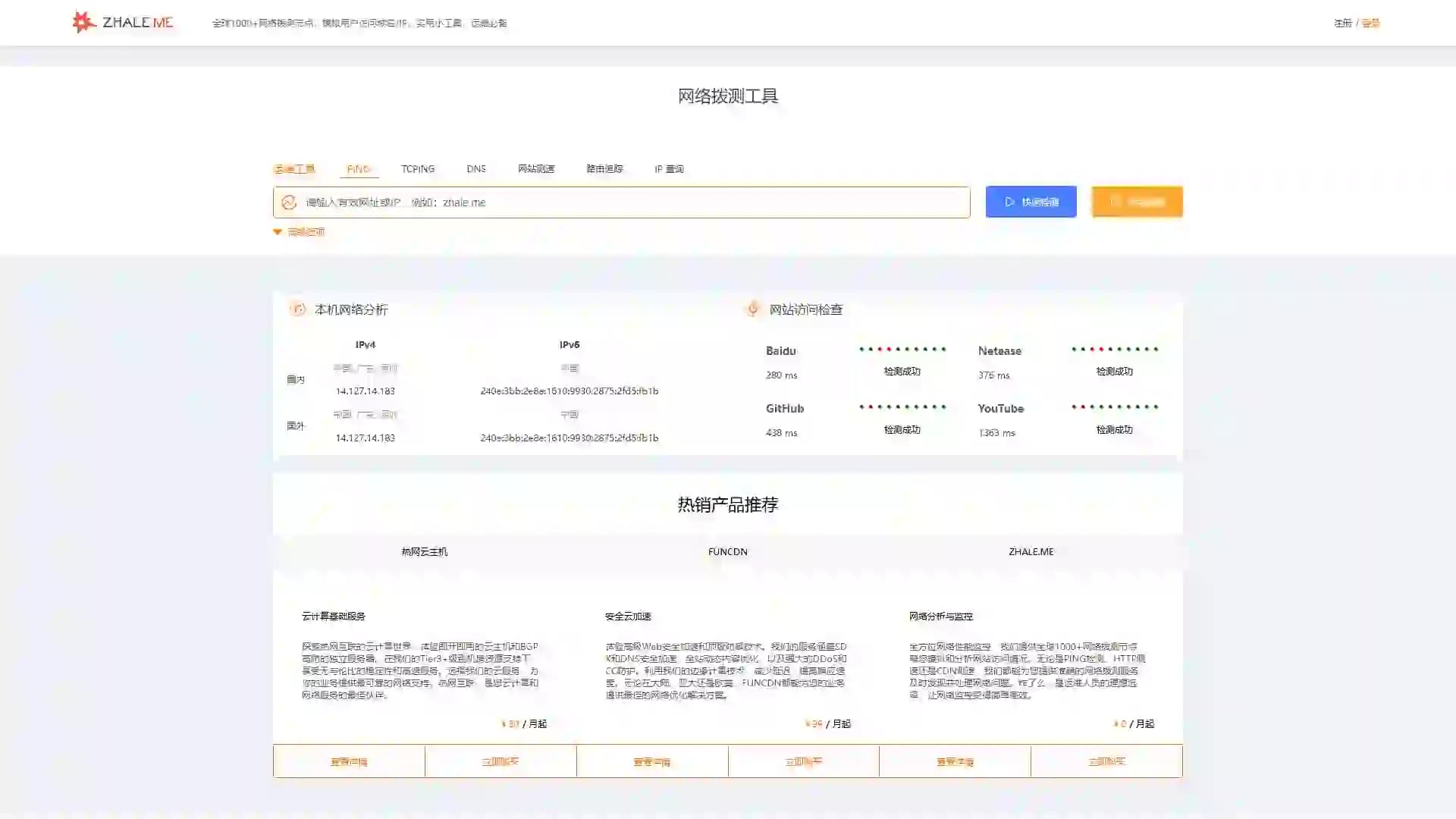This screenshot has width=1456, height=819.
Task: Open the 路由追踪 tab
Action: [604, 169]
